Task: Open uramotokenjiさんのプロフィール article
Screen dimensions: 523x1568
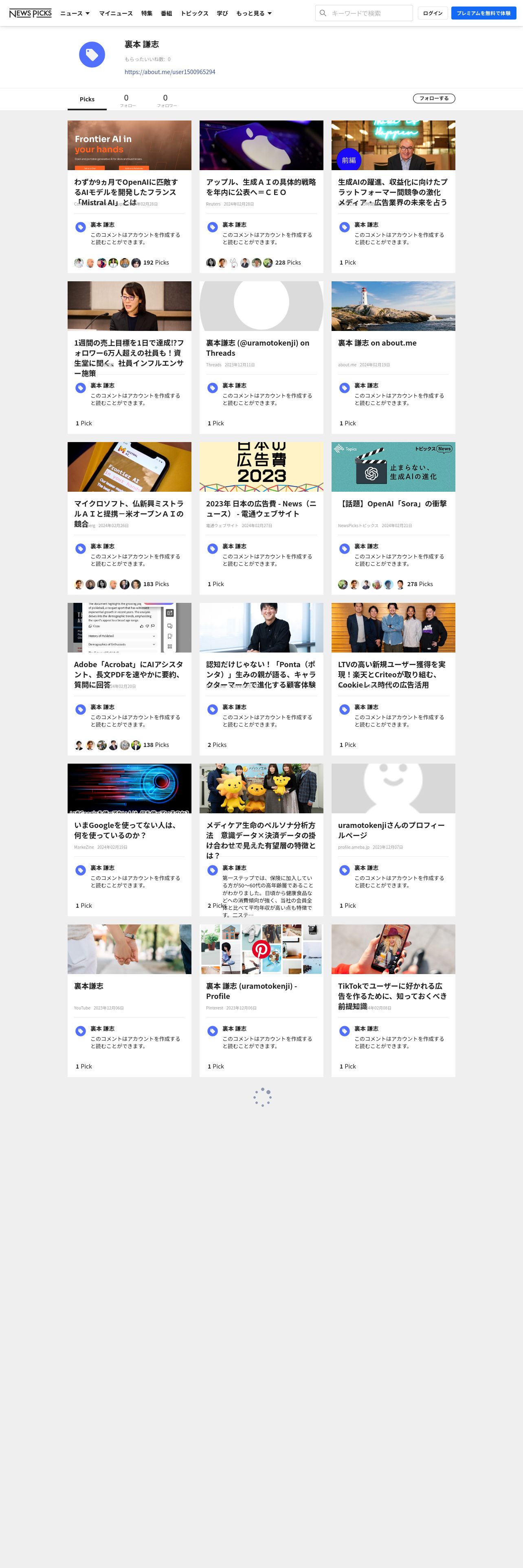Action: [x=391, y=830]
